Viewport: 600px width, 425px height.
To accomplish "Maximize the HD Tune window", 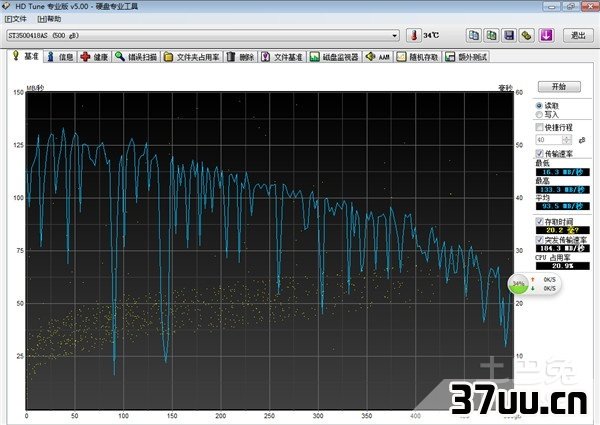I will coord(571,6).
